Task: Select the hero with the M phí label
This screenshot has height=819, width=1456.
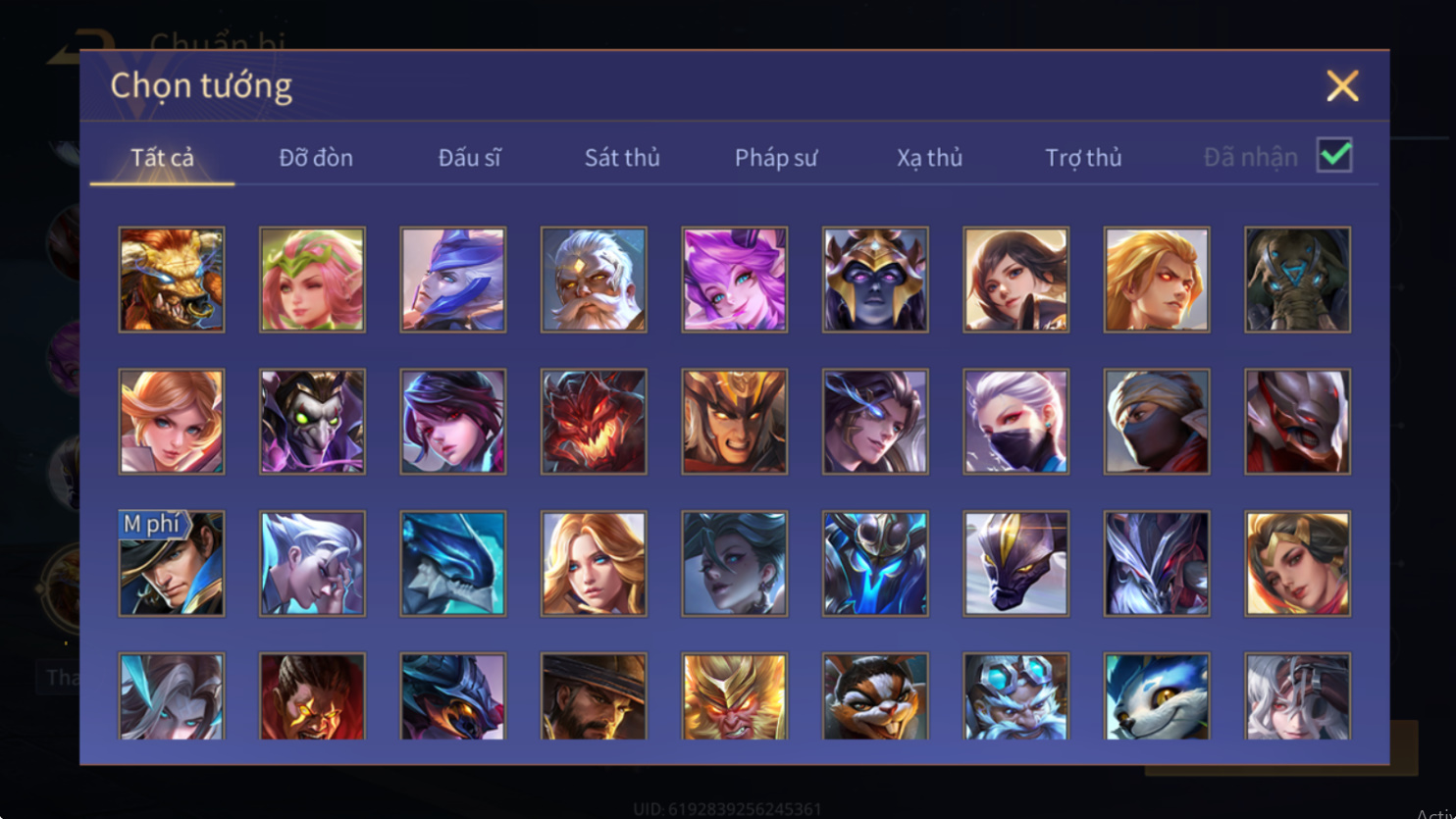Action: click(172, 564)
